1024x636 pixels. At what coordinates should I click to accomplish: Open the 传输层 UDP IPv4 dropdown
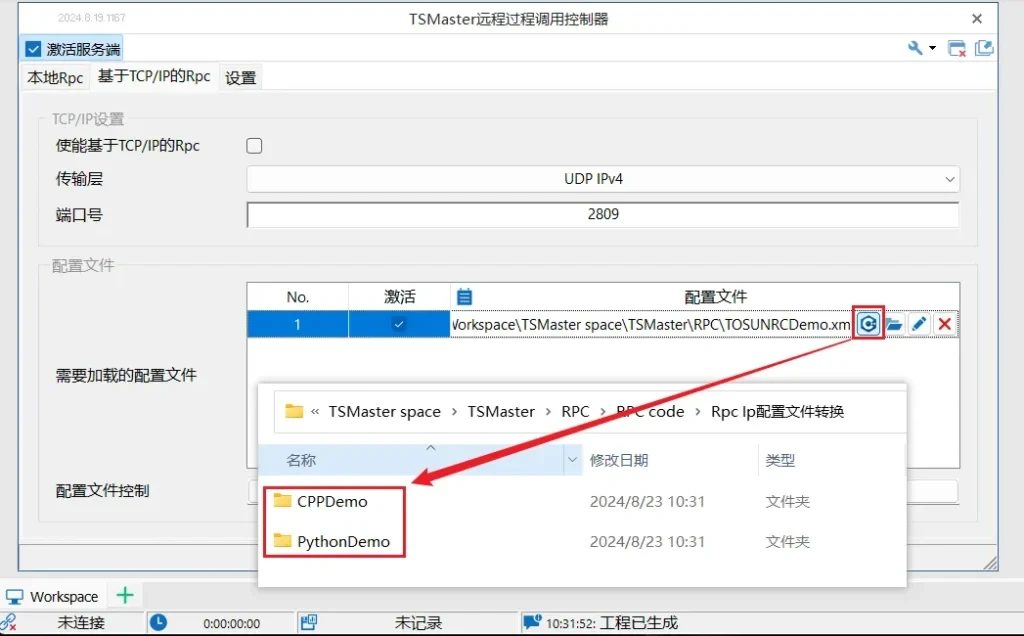pyautogui.click(x=603, y=179)
